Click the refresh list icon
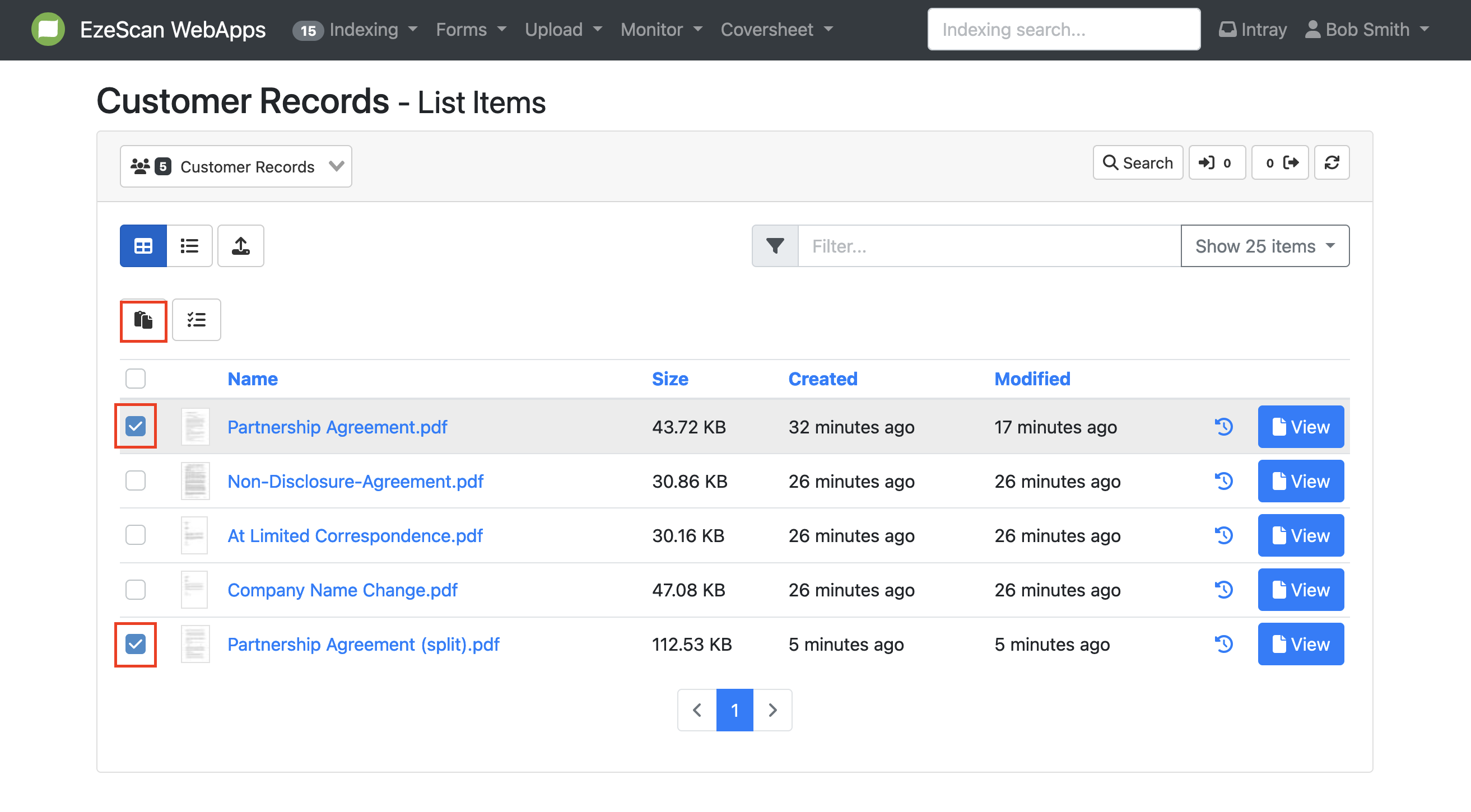The image size is (1471, 812). (x=1331, y=163)
